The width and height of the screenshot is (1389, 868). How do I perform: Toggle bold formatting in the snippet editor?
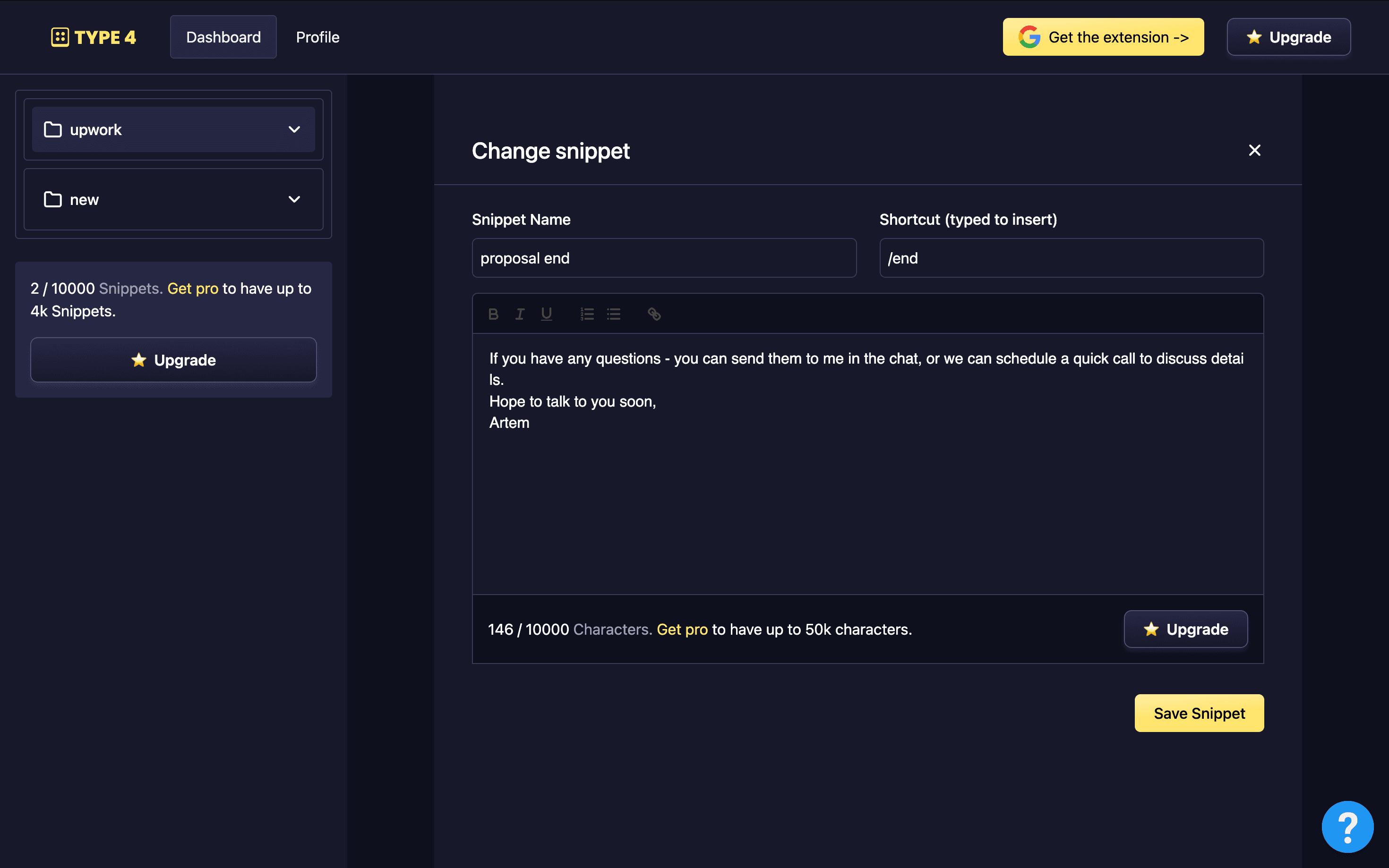[x=493, y=314]
